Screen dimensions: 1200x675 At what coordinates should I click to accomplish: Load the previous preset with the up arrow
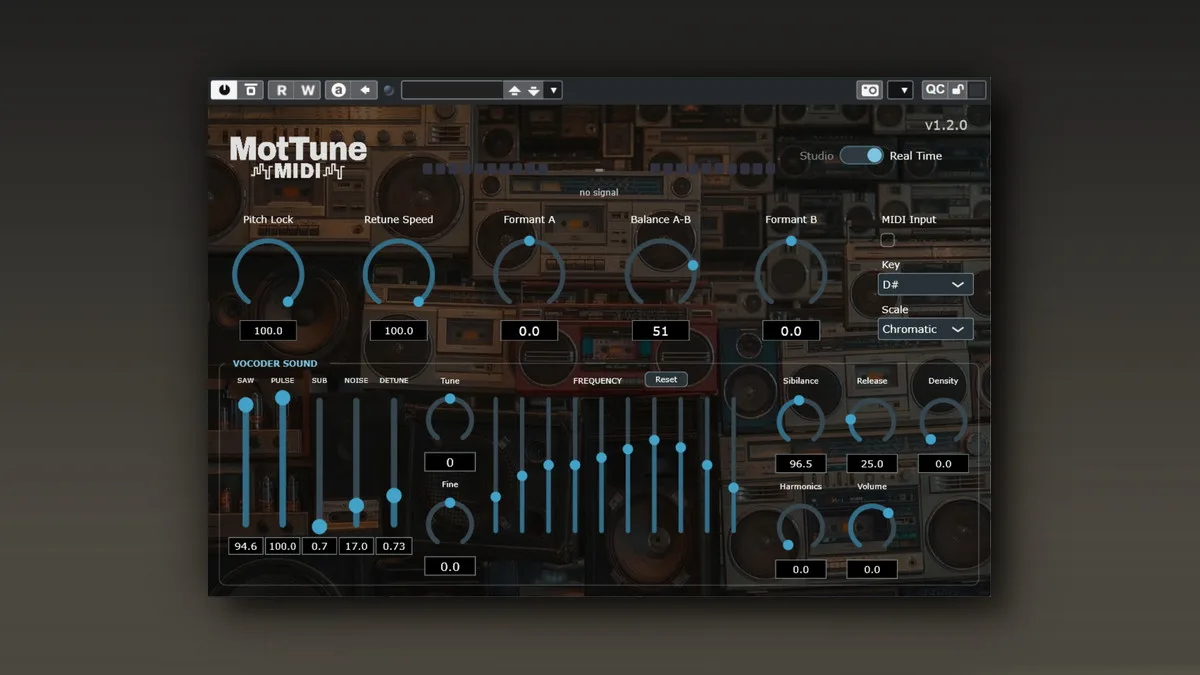(514, 90)
